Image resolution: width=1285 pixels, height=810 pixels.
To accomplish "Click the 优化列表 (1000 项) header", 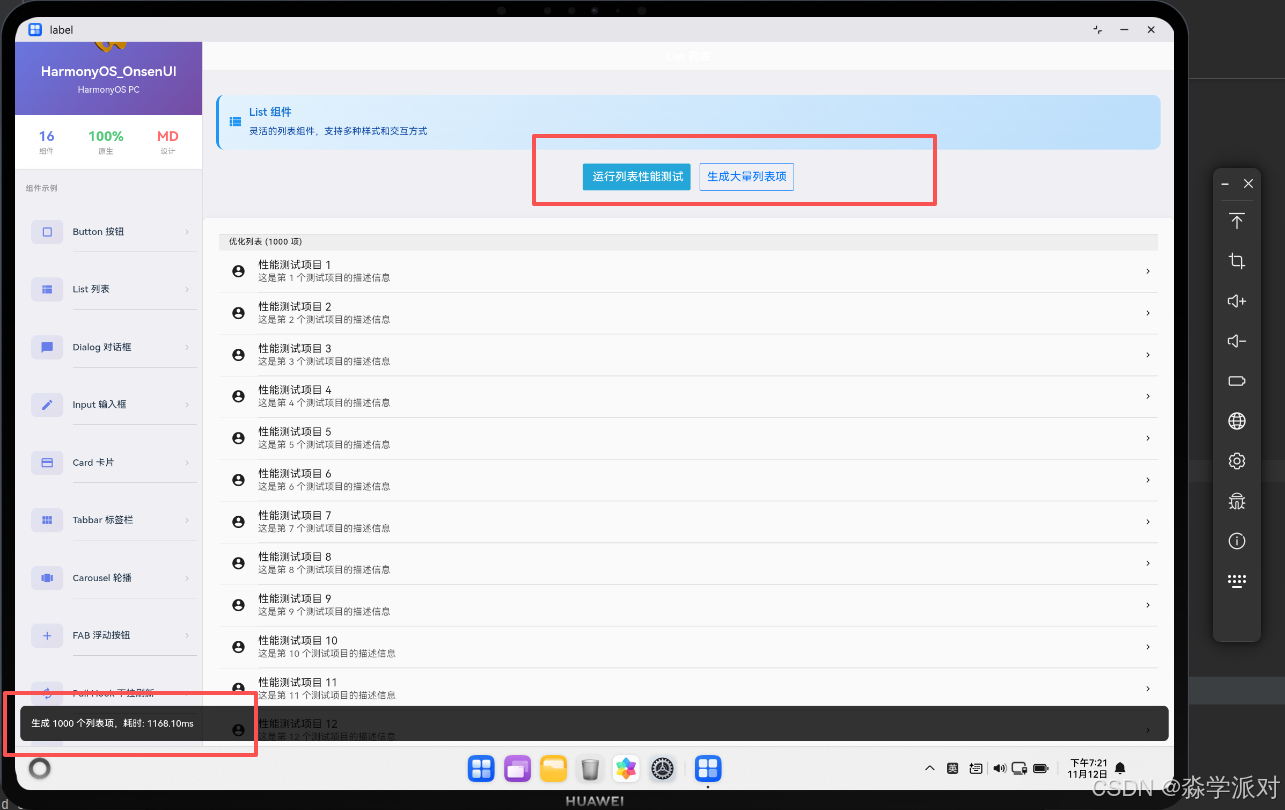I will click(x=688, y=242).
